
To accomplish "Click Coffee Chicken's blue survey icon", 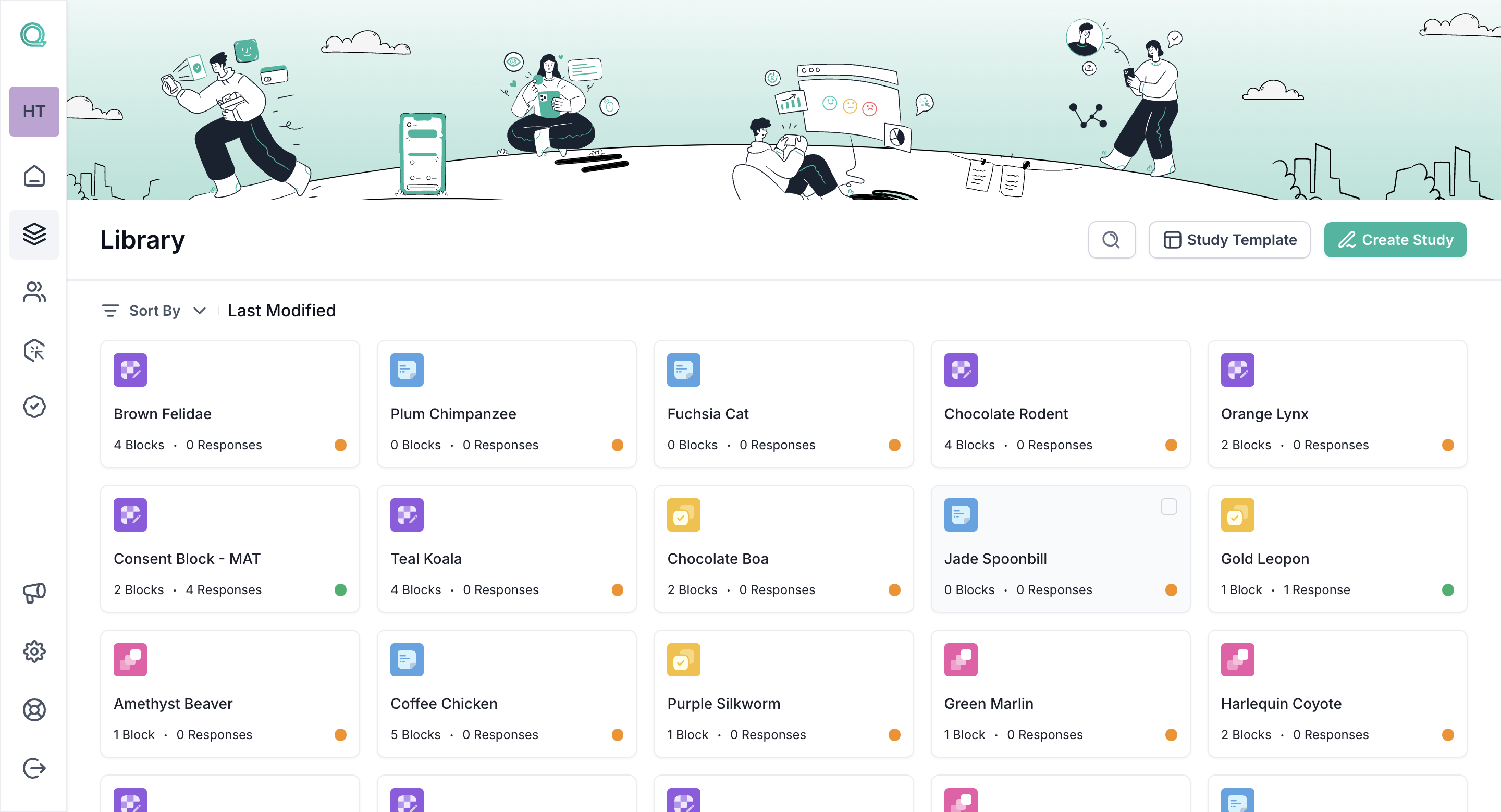I will point(407,659).
